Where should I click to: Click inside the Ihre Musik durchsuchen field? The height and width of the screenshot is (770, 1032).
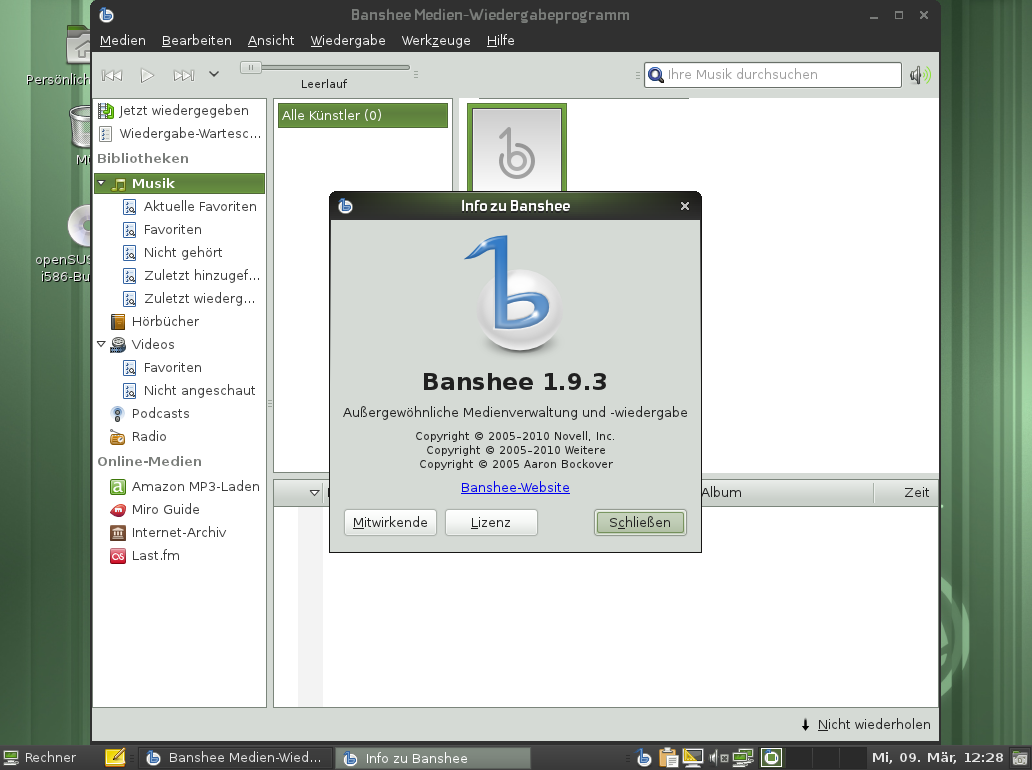[x=780, y=74]
